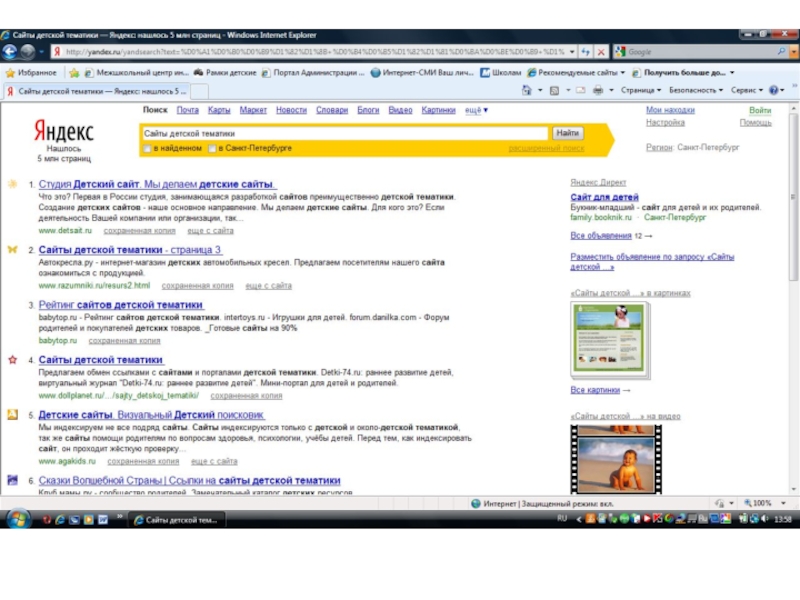Open the 'Сайт для детей' ad link
This screenshot has height=600, width=800.
[x=604, y=197]
